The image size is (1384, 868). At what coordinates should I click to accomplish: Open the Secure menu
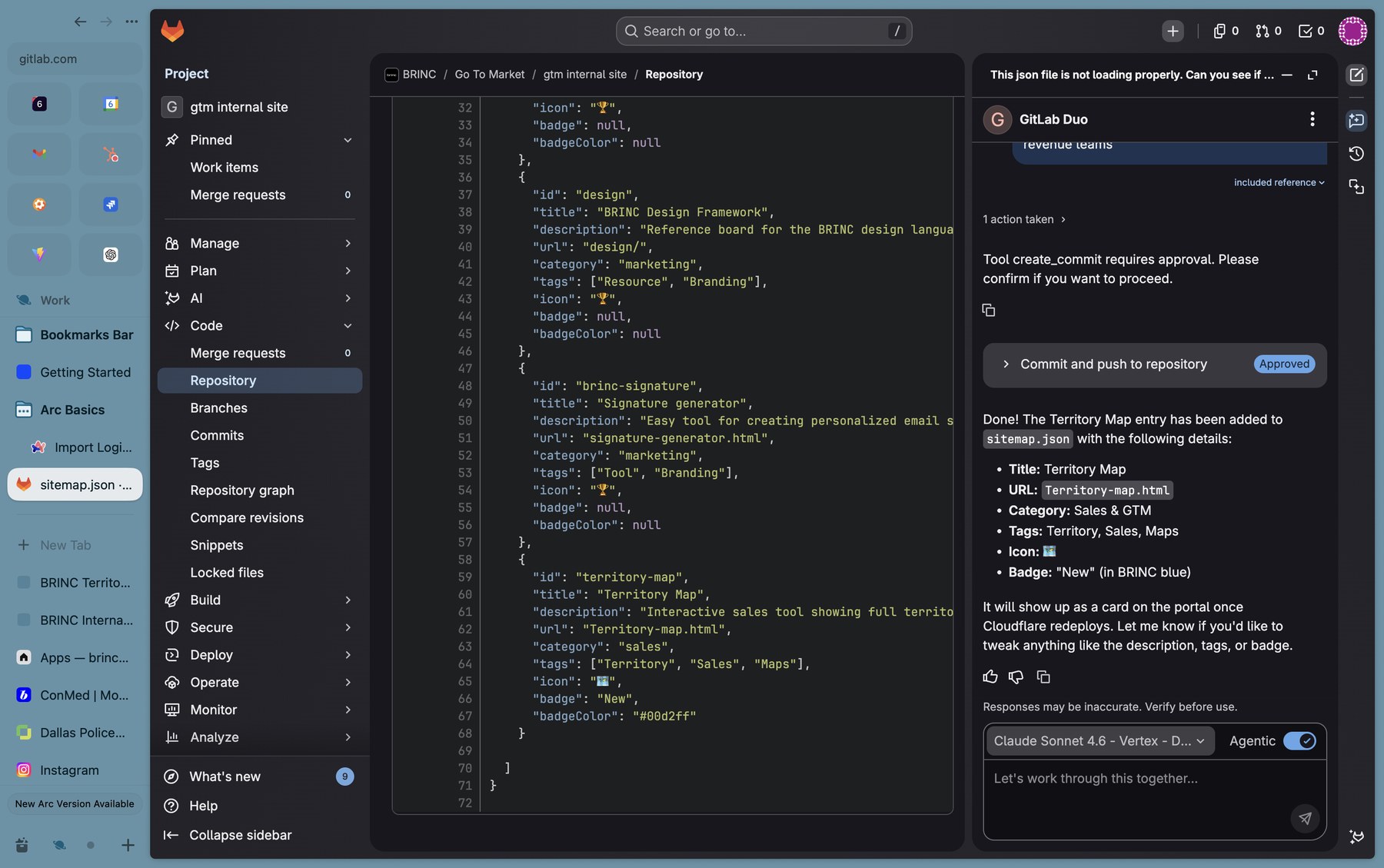[259, 627]
